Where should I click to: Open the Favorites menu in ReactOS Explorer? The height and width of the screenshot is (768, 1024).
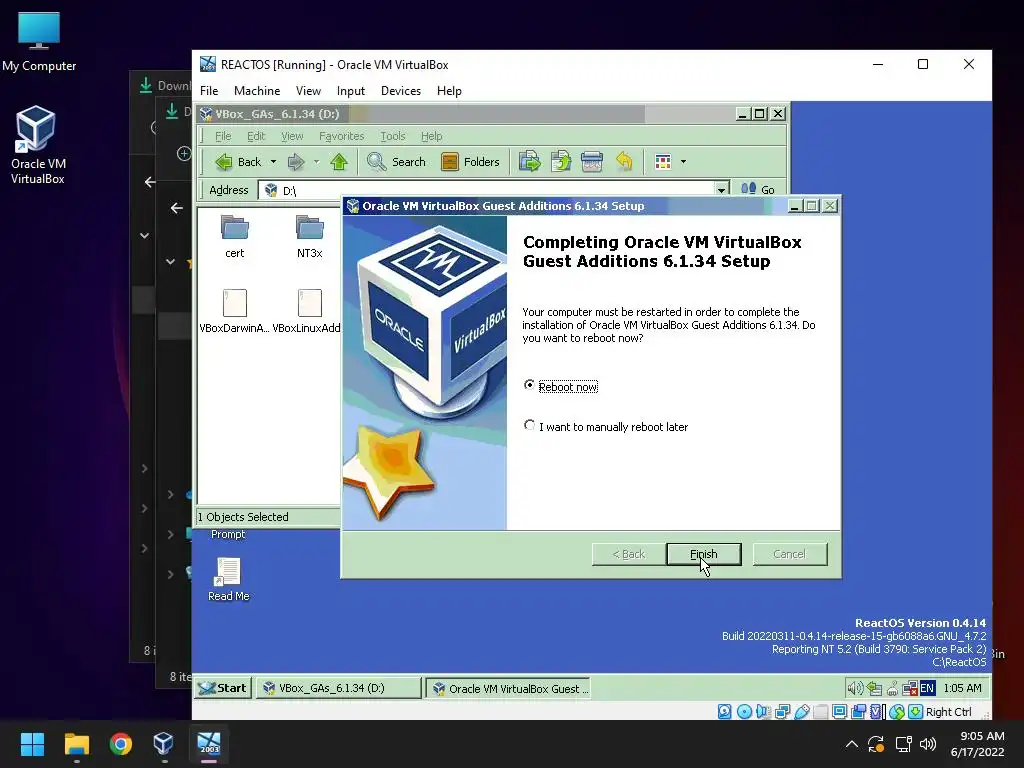[342, 136]
